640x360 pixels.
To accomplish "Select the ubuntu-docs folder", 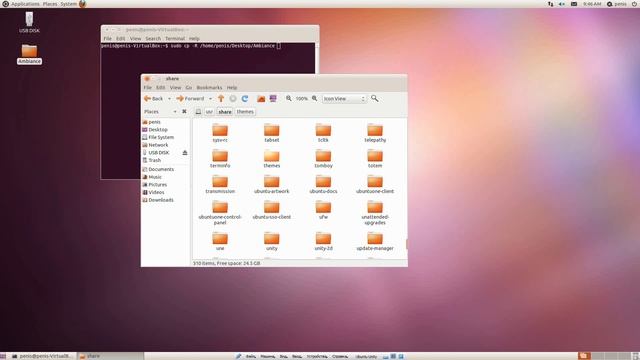I will [x=323, y=184].
